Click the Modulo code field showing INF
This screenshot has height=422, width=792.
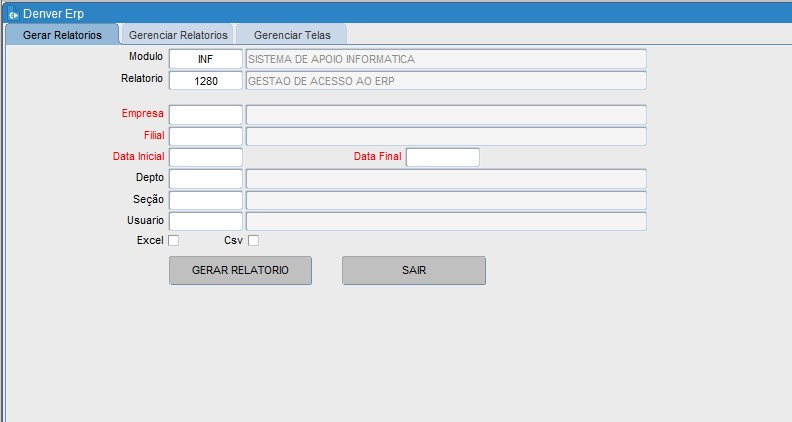click(x=206, y=59)
